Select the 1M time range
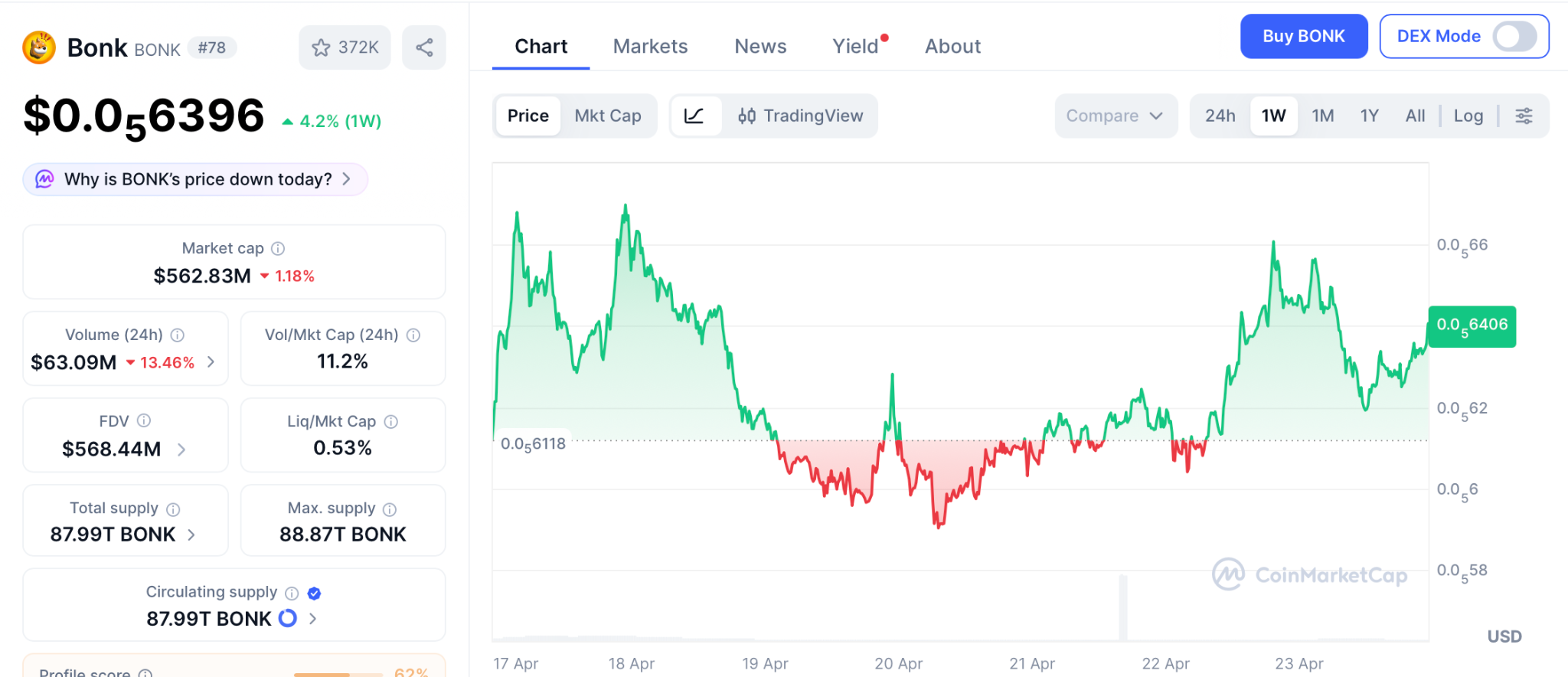Viewport: 1568px width, 677px height. click(1322, 116)
